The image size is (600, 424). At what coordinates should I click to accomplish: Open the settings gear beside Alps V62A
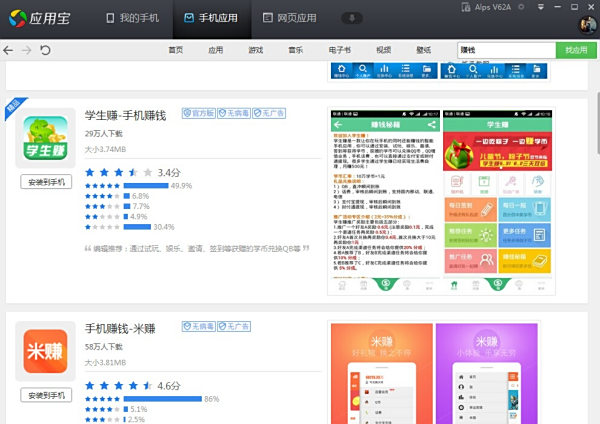click(x=521, y=7)
